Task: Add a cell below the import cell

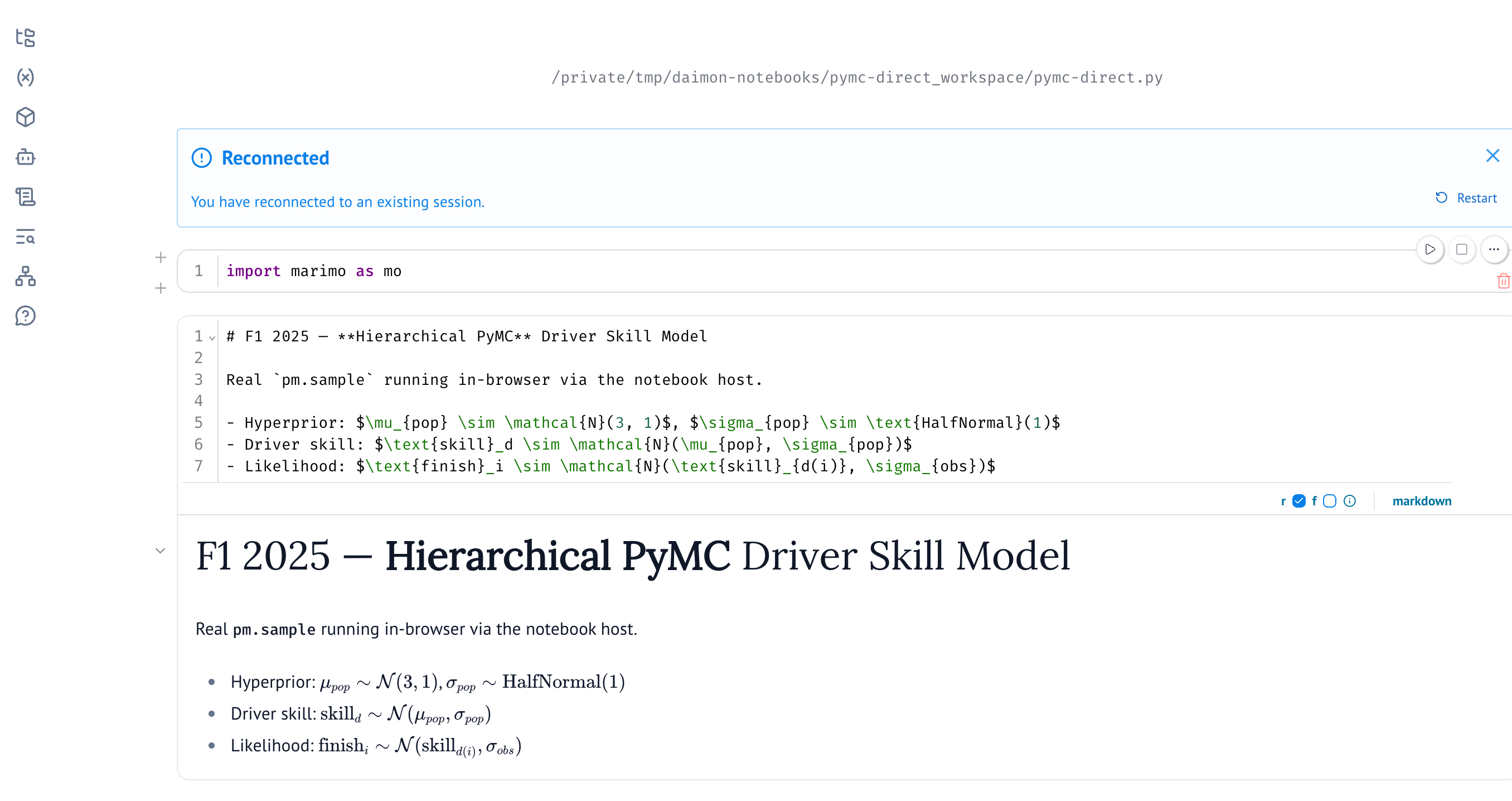Action: click(161, 288)
